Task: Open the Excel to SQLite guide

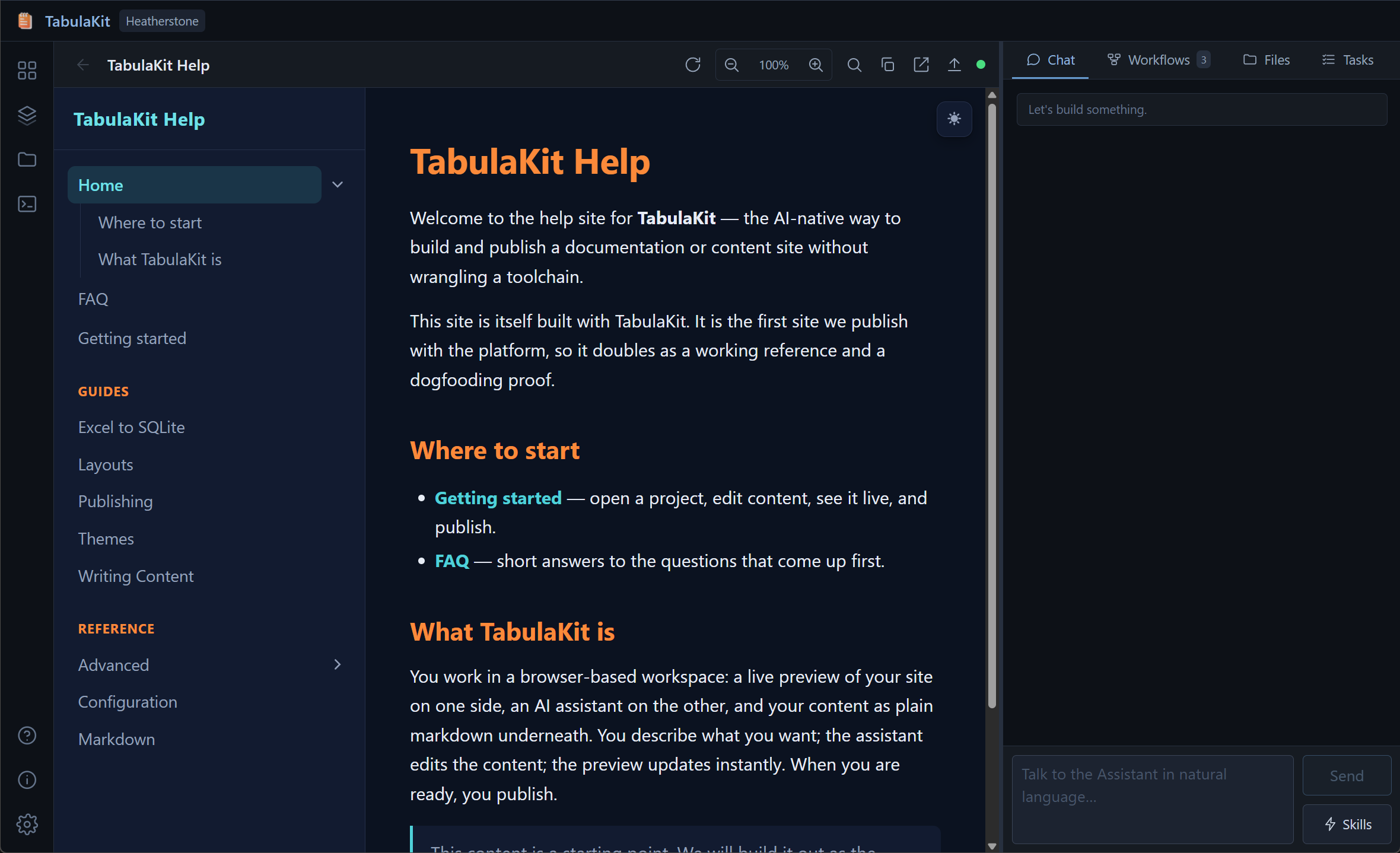Action: click(x=132, y=427)
